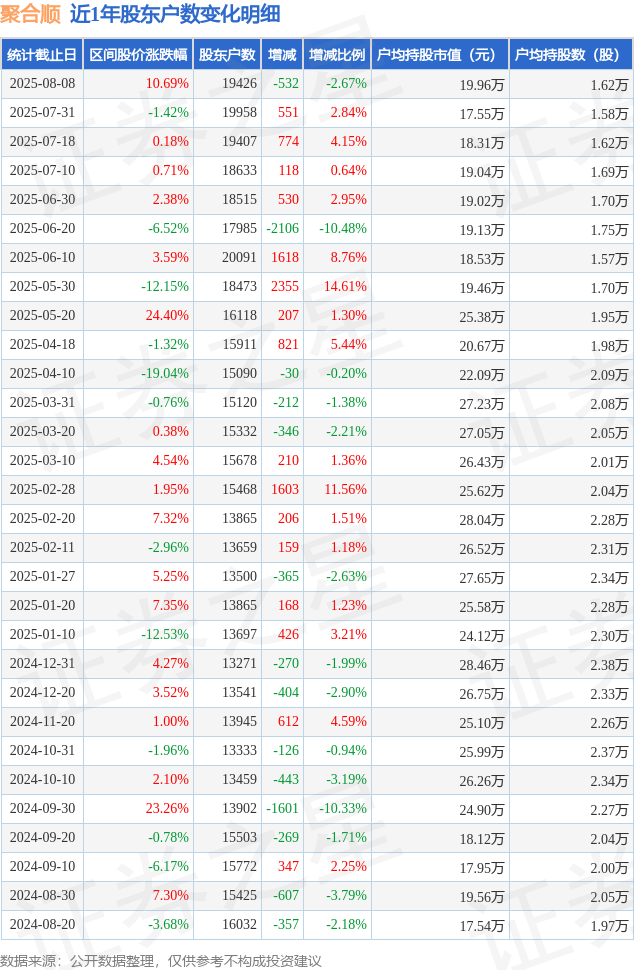This screenshot has height=970, width=634.
Task: Click the 数据来源 disclaimer footer text
Action: (161, 961)
